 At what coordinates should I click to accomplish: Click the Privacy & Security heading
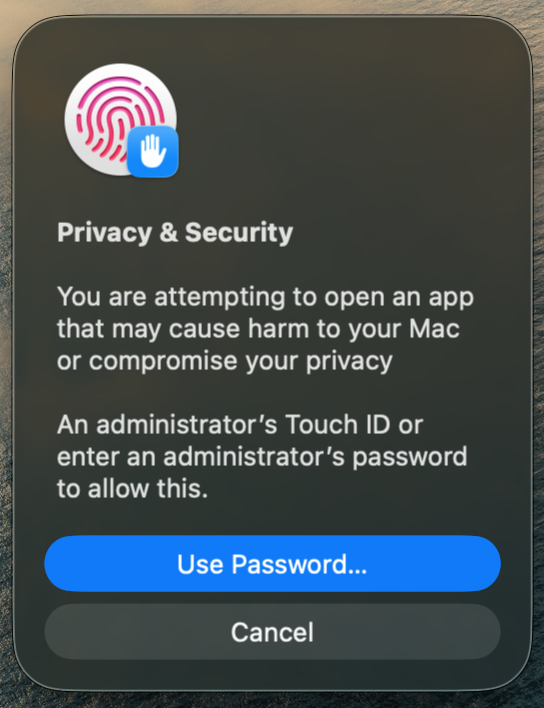(x=175, y=233)
